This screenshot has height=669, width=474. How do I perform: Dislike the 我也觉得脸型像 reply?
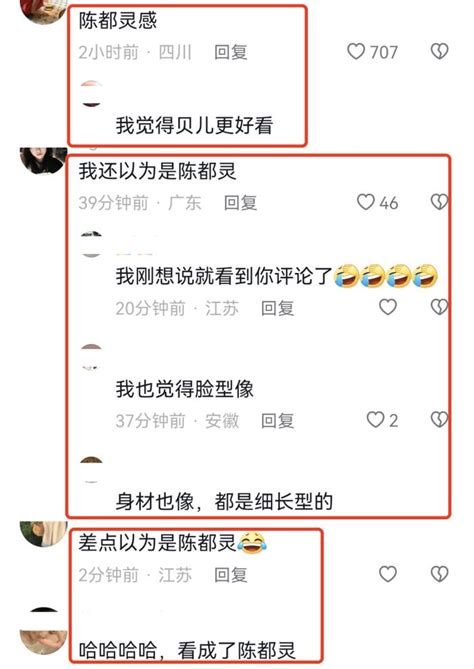(439, 420)
